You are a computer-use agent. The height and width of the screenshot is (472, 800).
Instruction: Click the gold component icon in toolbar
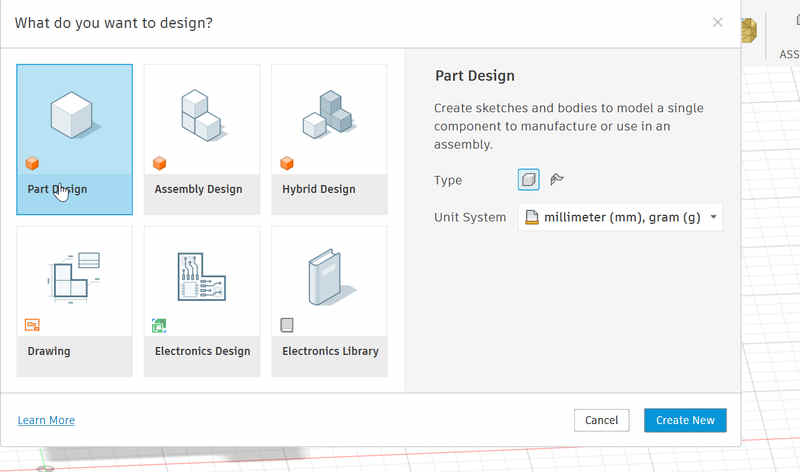coord(747,30)
